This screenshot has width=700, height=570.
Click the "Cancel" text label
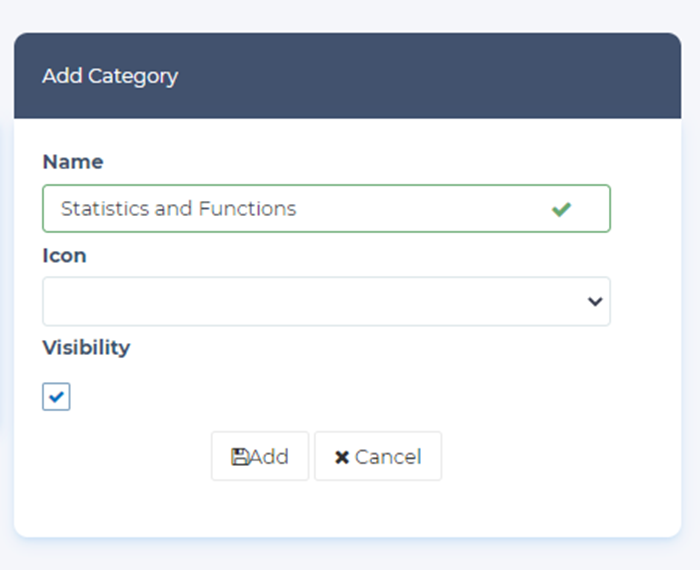(x=388, y=457)
